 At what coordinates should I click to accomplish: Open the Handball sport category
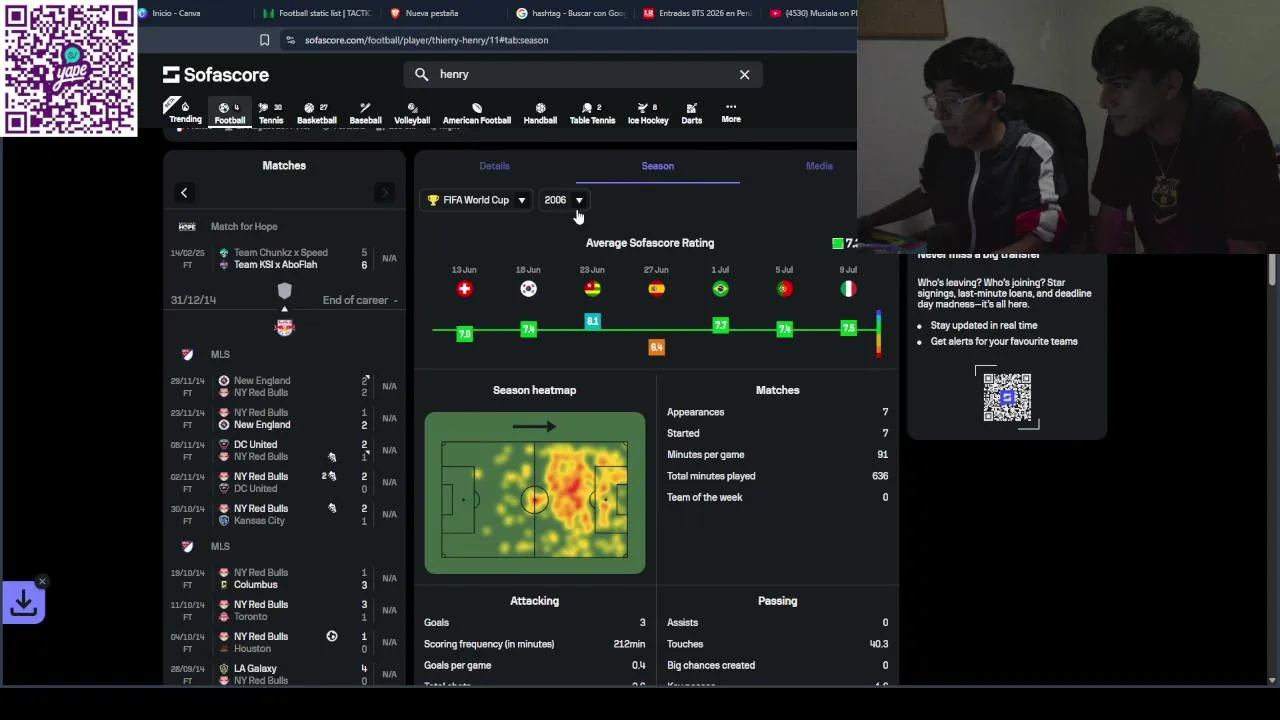coord(540,112)
